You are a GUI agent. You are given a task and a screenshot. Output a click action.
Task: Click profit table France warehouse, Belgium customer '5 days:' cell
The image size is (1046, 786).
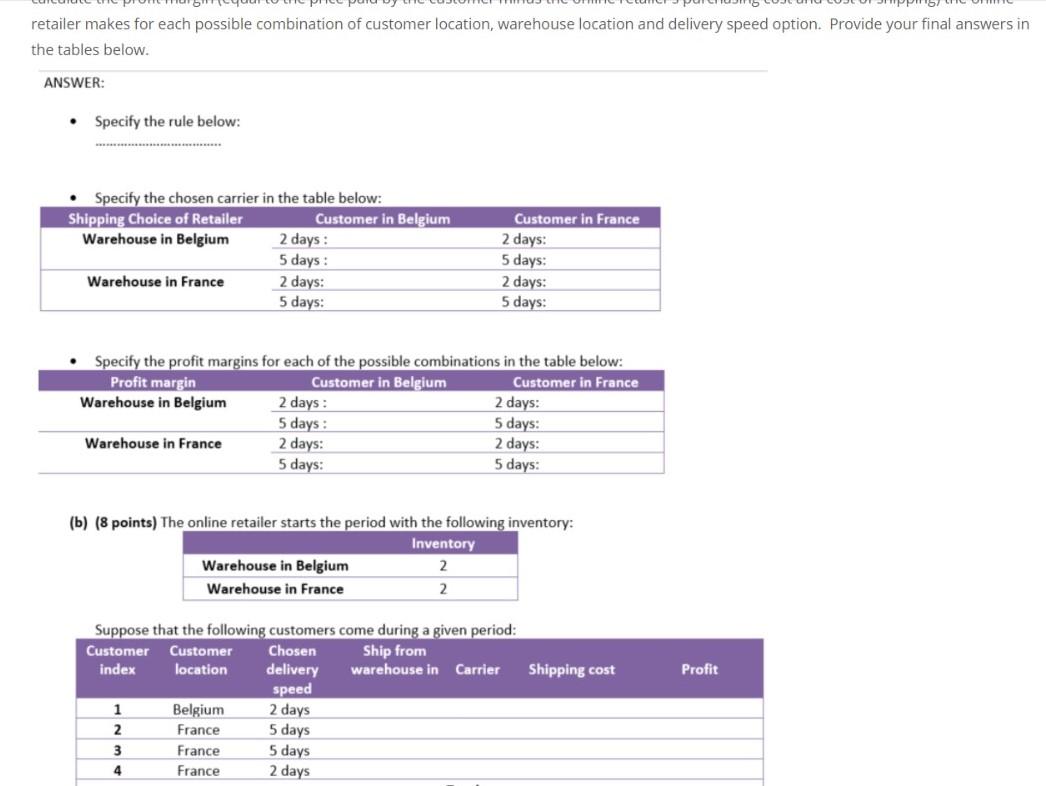tap(379, 464)
